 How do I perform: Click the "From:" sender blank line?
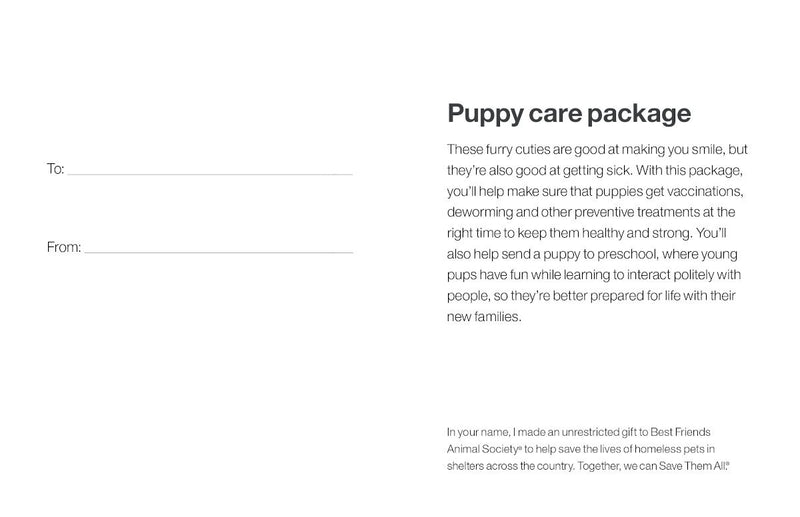pyautogui.click(x=218, y=250)
